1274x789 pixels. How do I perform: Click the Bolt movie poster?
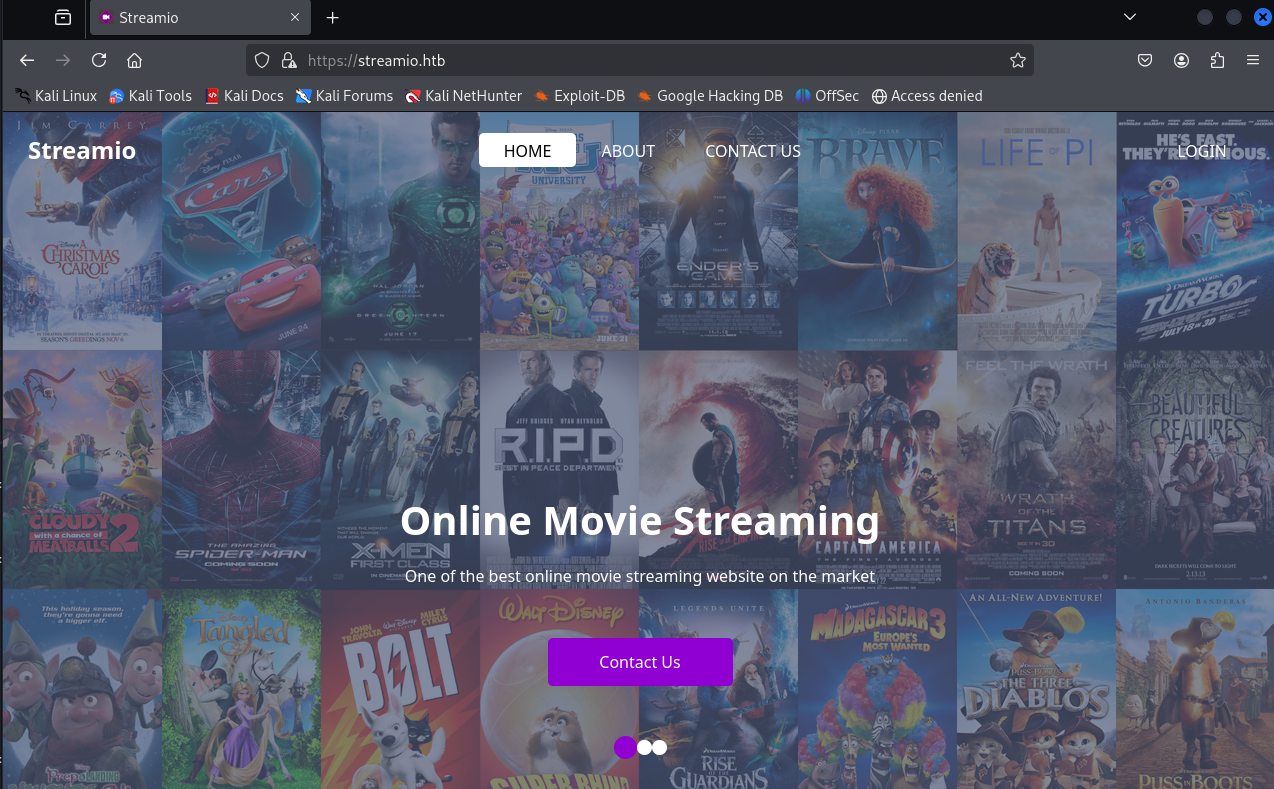(x=400, y=689)
